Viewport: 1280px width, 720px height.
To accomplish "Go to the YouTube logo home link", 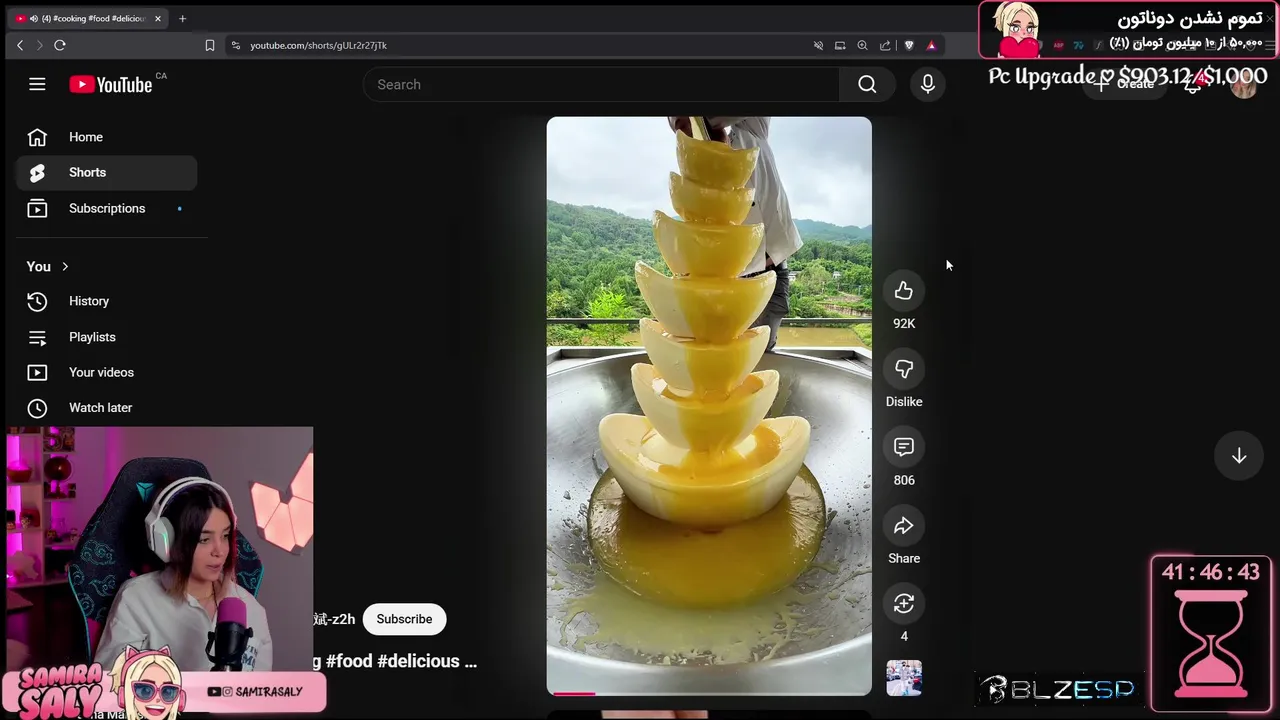I will tap(111, 85).
